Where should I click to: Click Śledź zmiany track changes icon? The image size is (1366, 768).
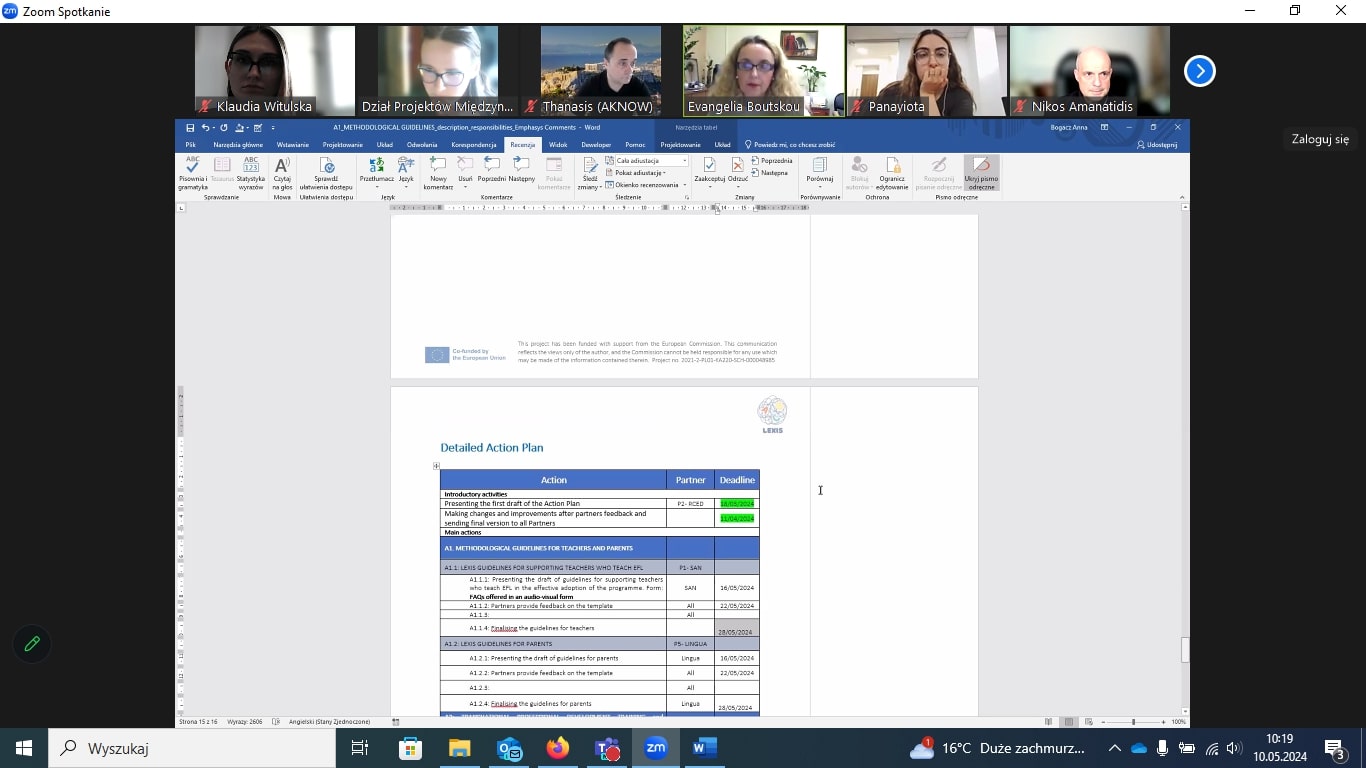588,173
